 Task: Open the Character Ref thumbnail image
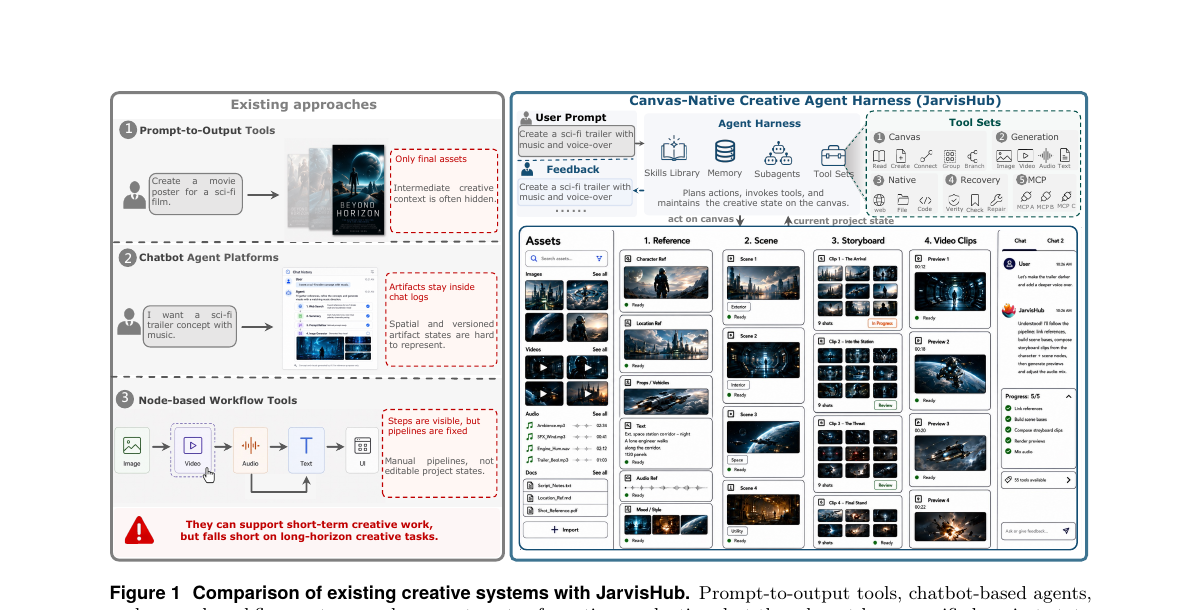[x=665, y=281]
